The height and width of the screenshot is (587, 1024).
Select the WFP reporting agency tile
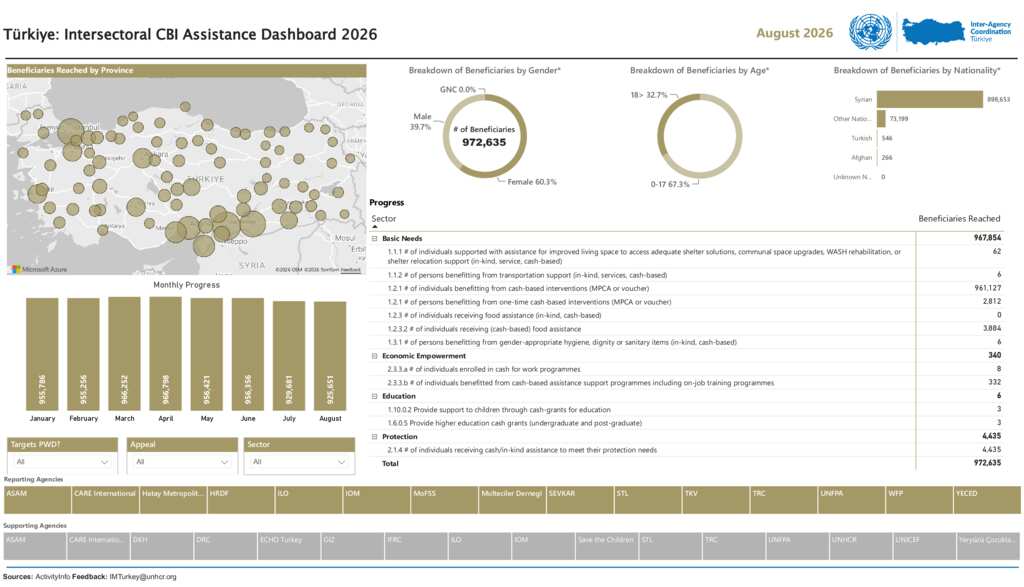pos(919,500)
